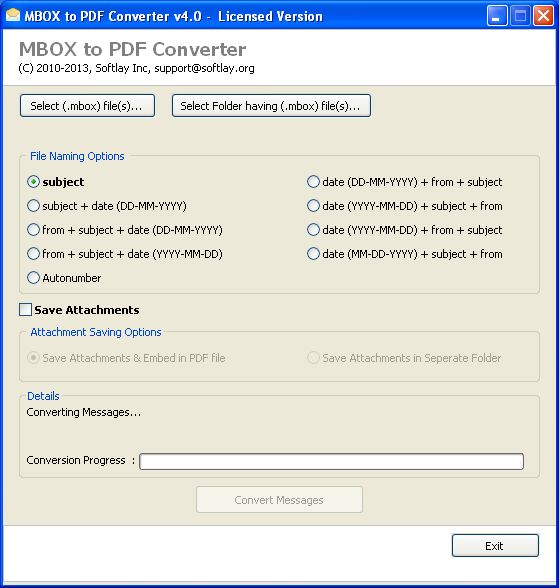Click the envelope app icon in title bar
Viewport: 559px width, 588px height.
[13, 15]
